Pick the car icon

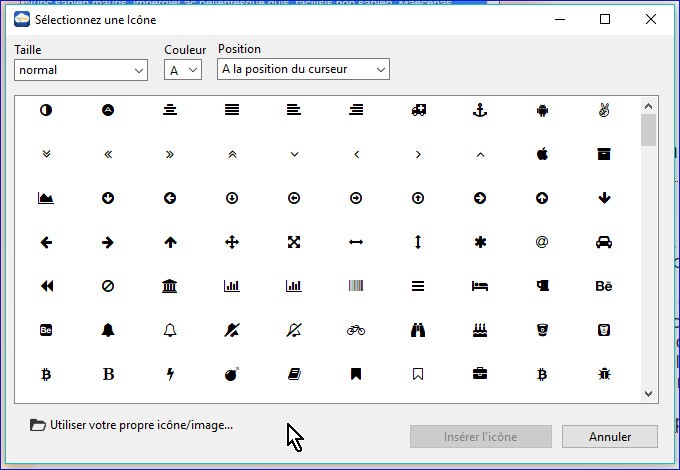[603, 242]
